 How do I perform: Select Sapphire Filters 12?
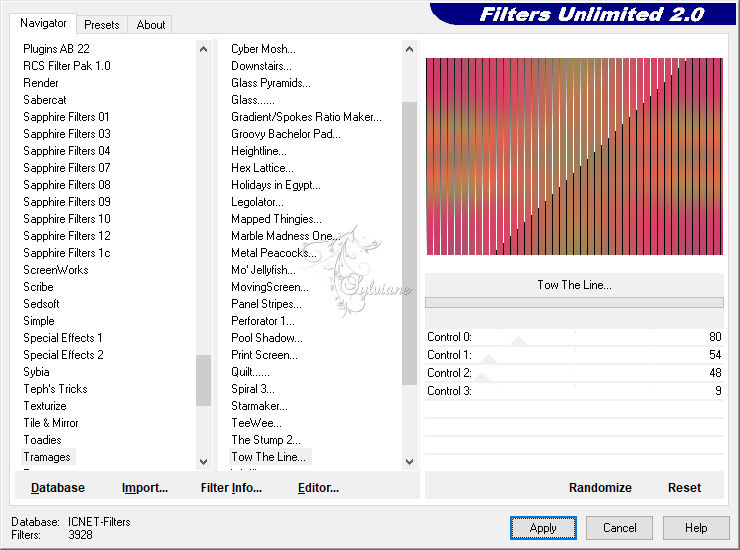click(x=67, y=236)
